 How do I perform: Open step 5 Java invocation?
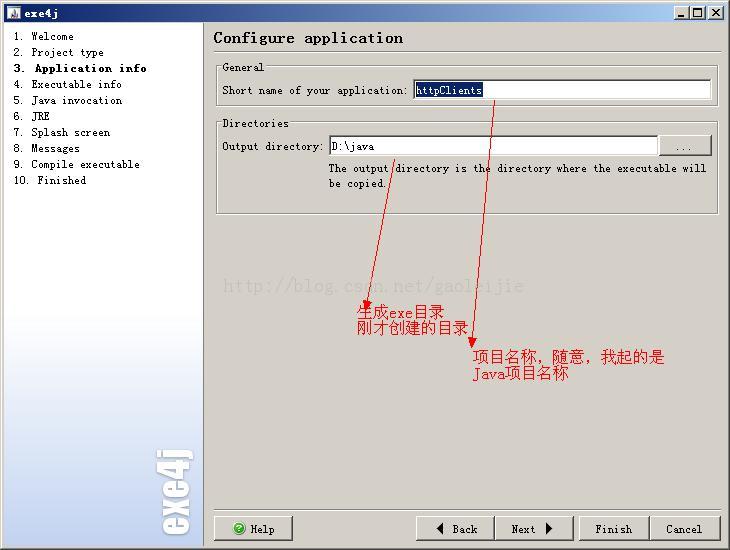[x=68, y=100]
